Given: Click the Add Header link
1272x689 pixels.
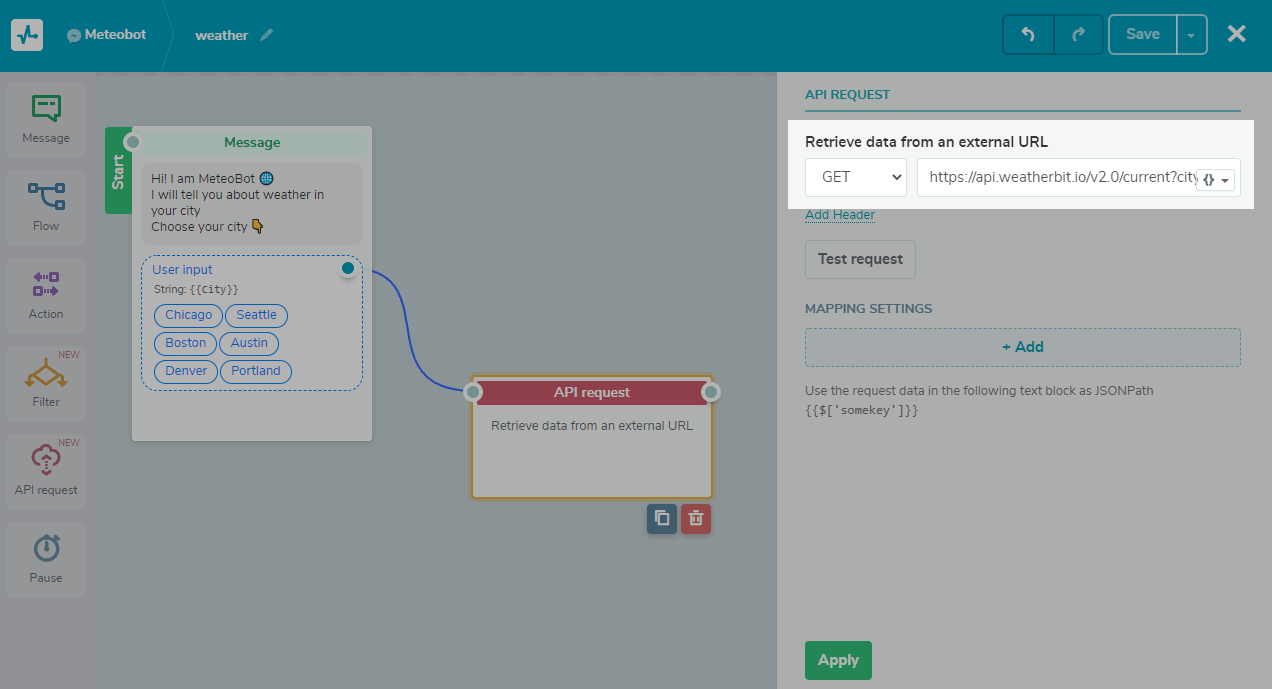Looking at the screenshot, I should pos(840,215).
